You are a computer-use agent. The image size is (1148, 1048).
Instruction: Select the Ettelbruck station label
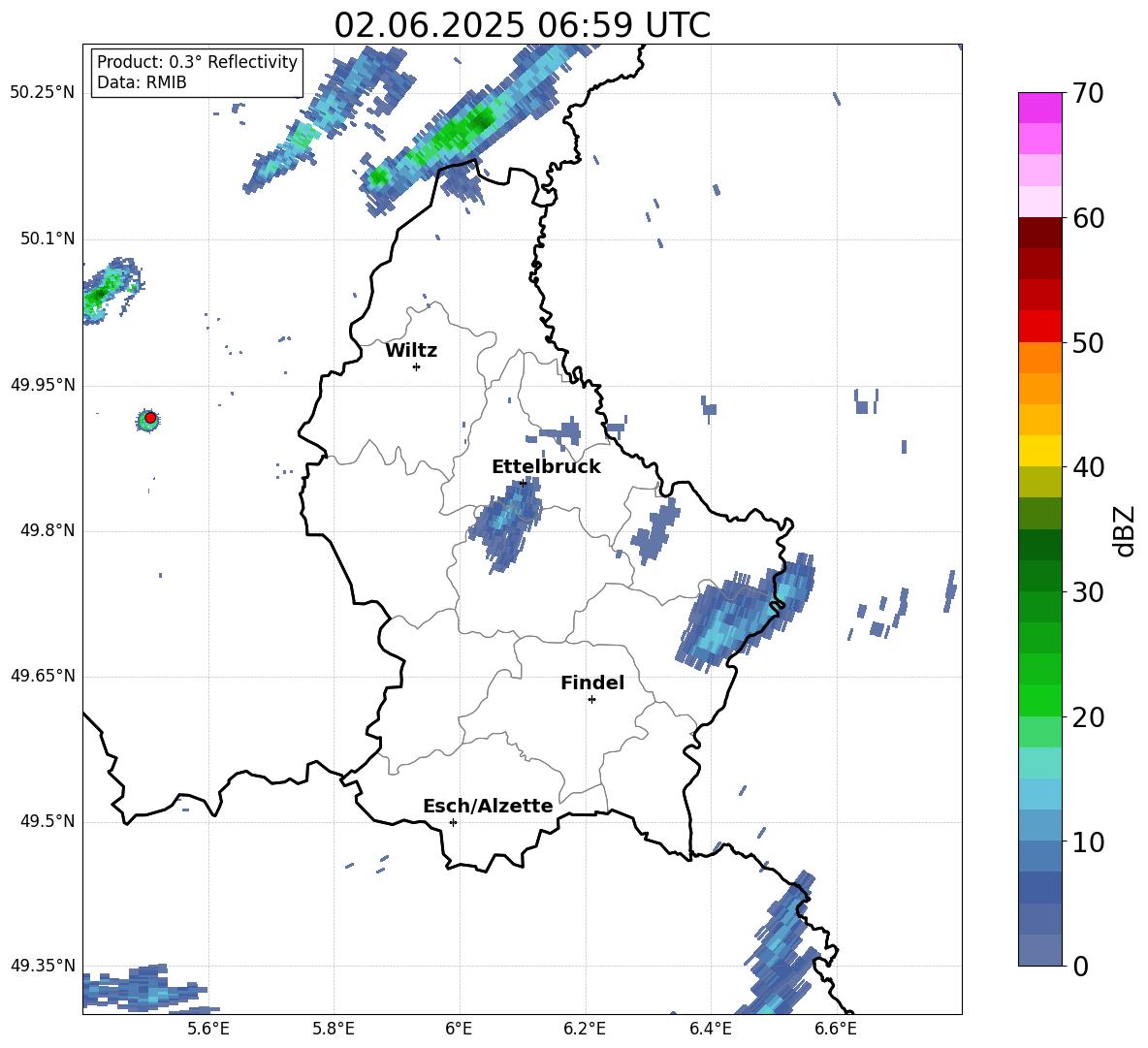(546, 467)
